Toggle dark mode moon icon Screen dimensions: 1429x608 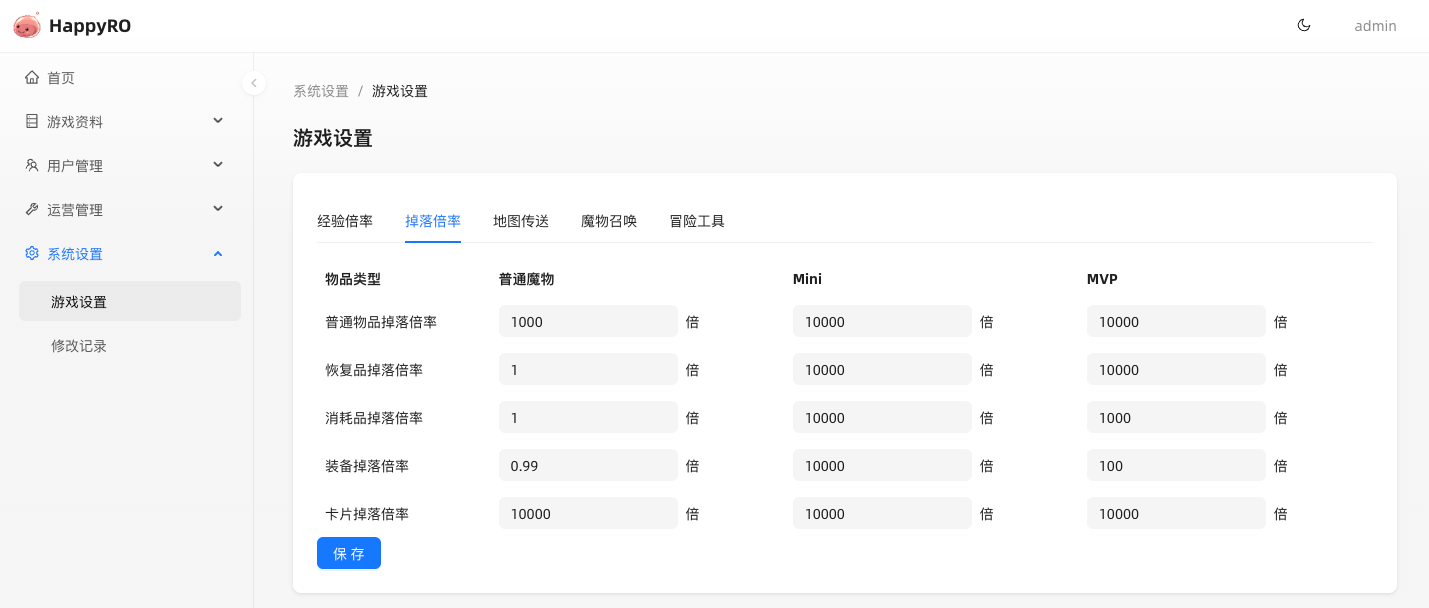click(1304, 26)
